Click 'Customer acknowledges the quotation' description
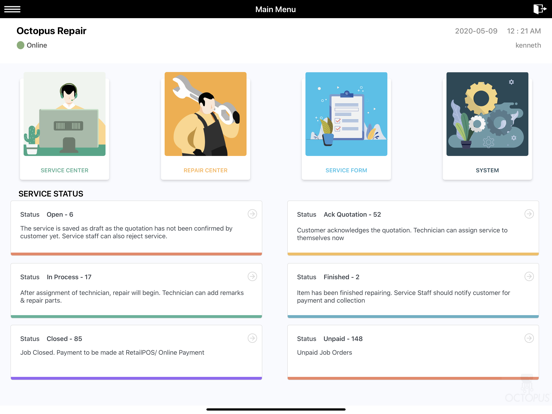Screen dimensions: 552x414 coord(402,234)
